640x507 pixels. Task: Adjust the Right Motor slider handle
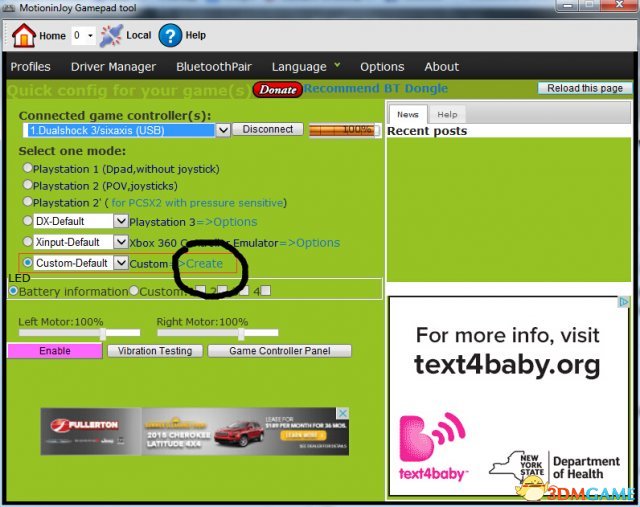[x=241, y=333]
